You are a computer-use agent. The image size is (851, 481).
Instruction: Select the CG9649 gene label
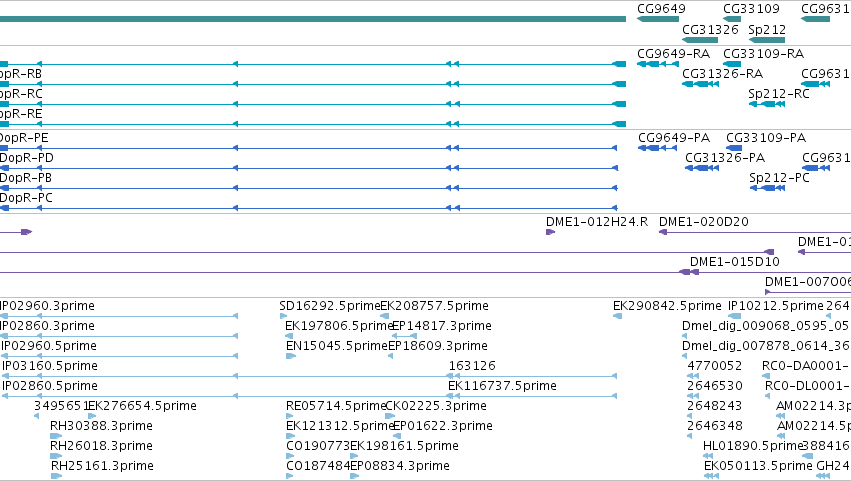661,9
